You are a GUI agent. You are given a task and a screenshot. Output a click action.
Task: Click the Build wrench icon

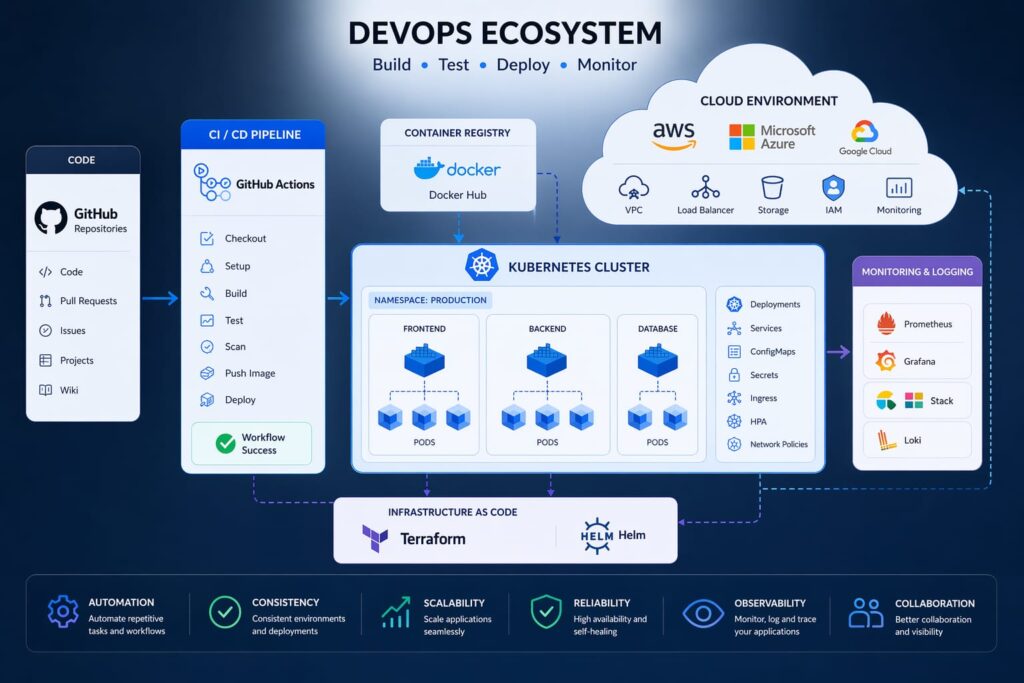(x=207, y=293)
